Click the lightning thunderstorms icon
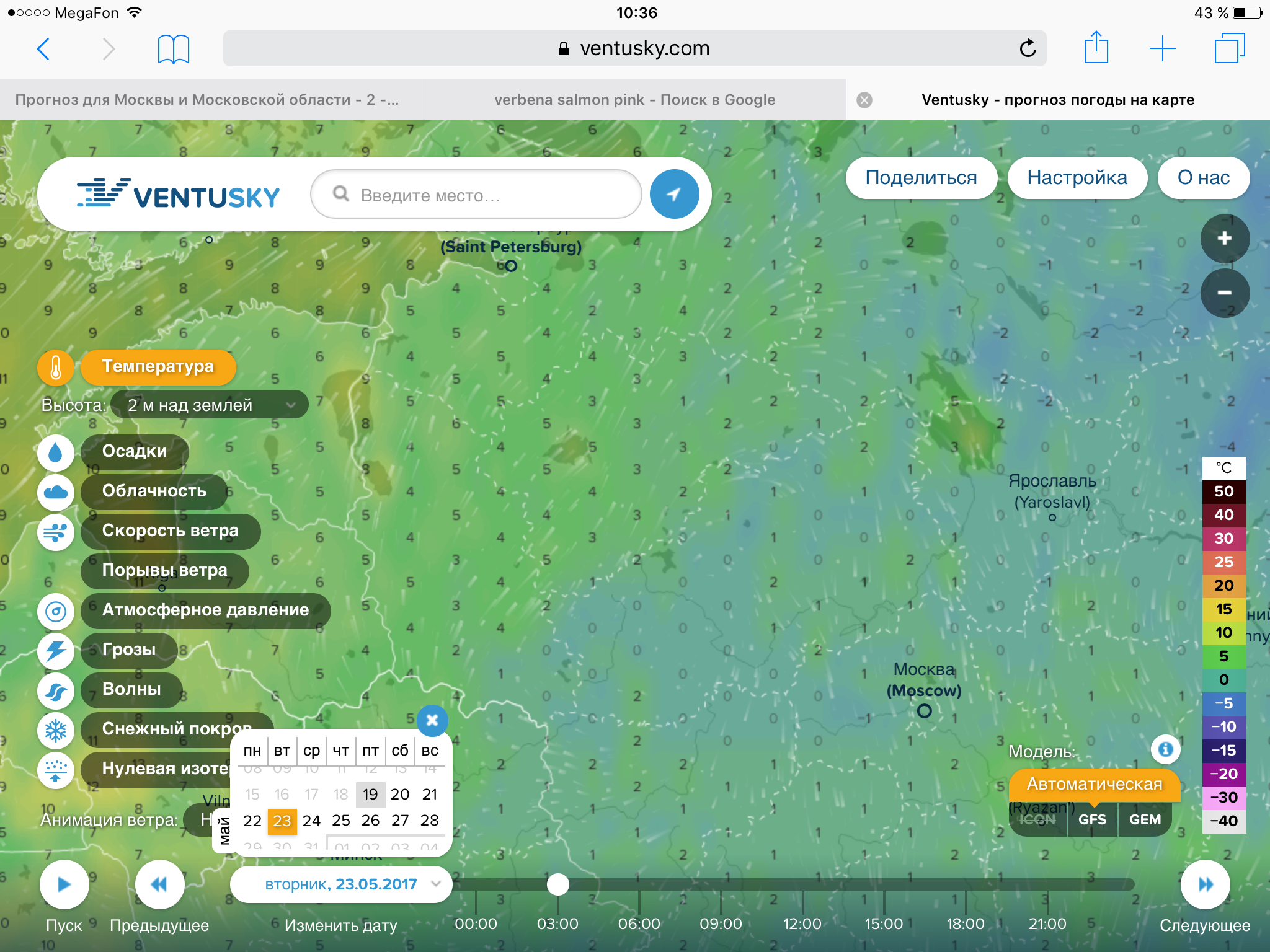Image resolution: width=1270 pixels, height=952 pixels. point(55,651)
